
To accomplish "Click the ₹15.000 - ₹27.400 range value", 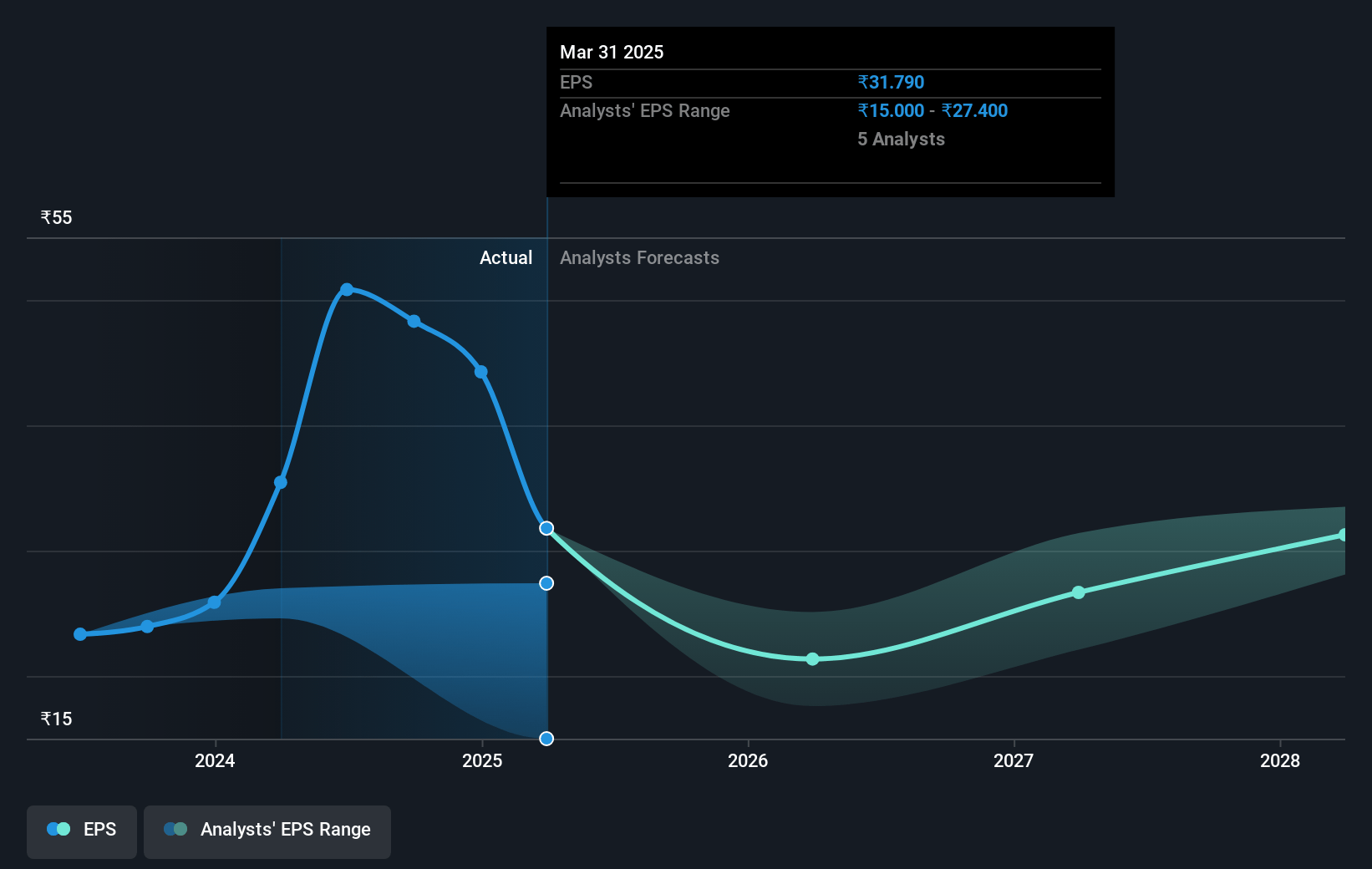I will 932,110.
